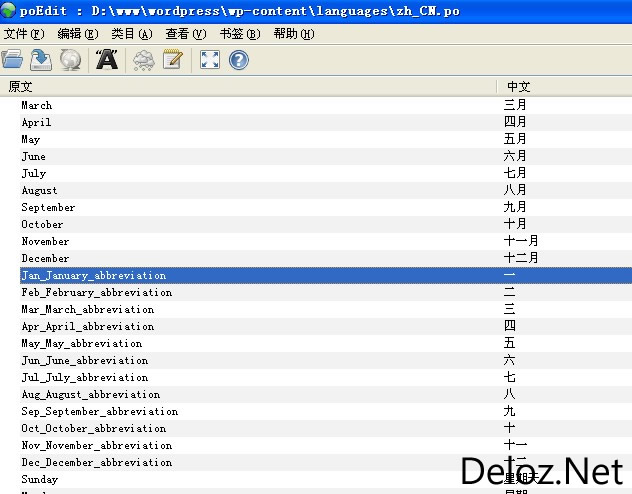
Task: Sort by the 中文 column header
Action: (x=565, y=87)
